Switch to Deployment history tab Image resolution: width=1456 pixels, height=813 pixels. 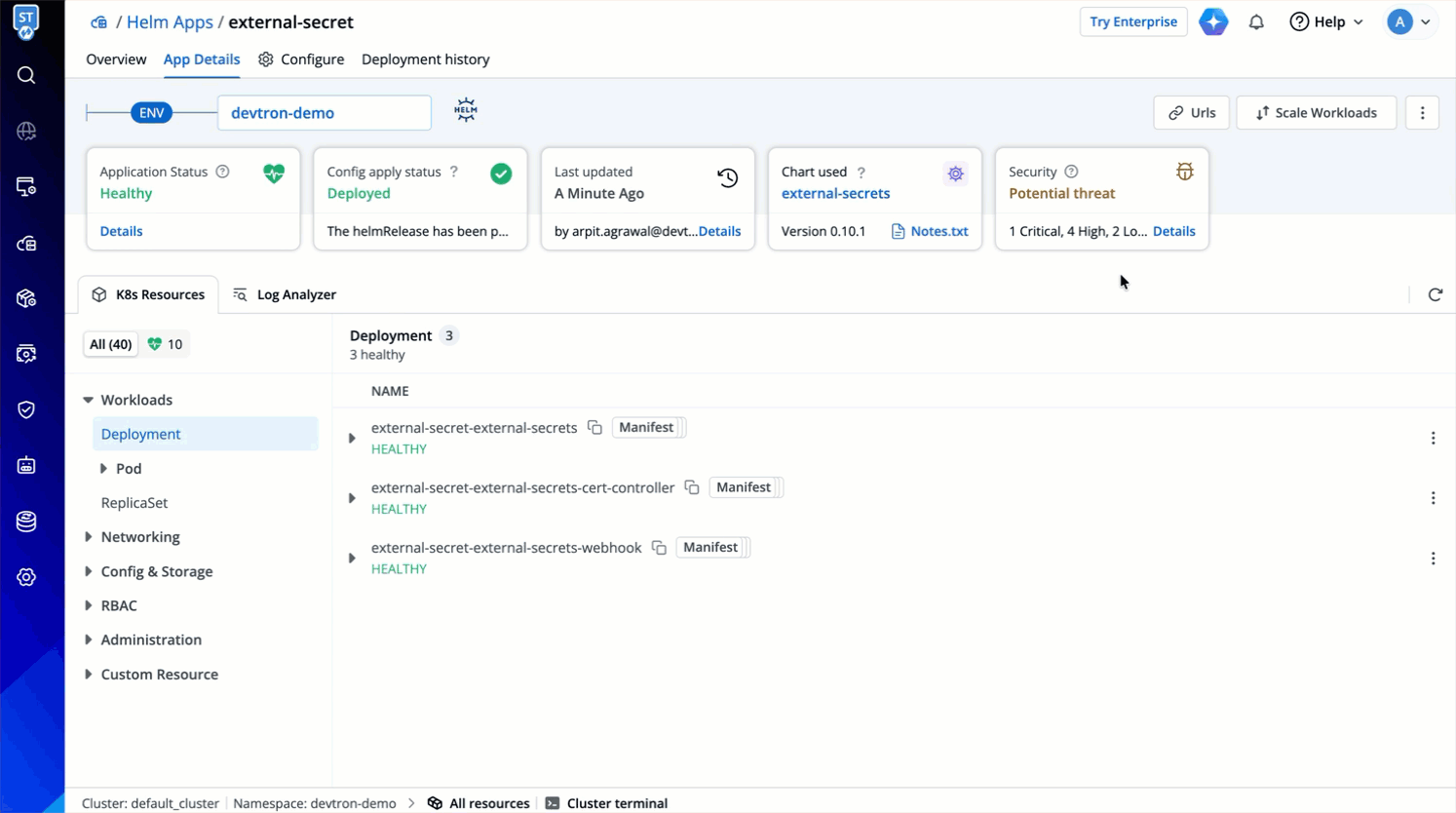click(425, 59)
